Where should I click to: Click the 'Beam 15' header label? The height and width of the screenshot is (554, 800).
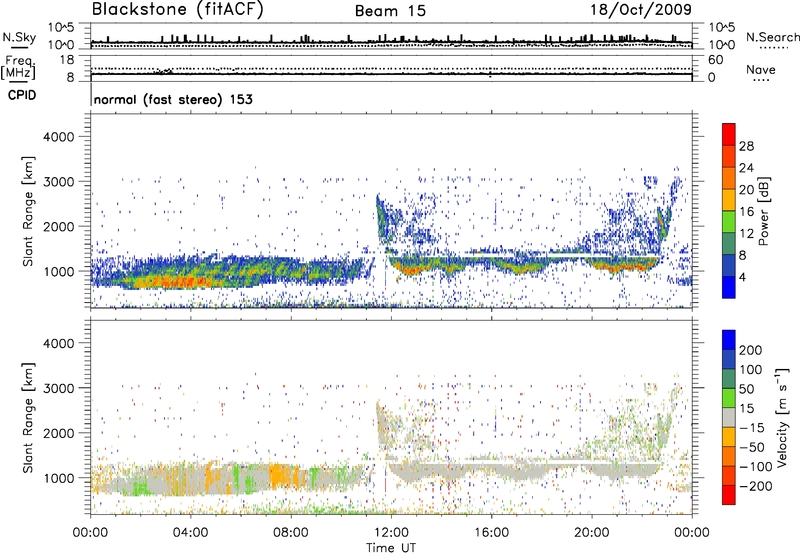[390, 11]
